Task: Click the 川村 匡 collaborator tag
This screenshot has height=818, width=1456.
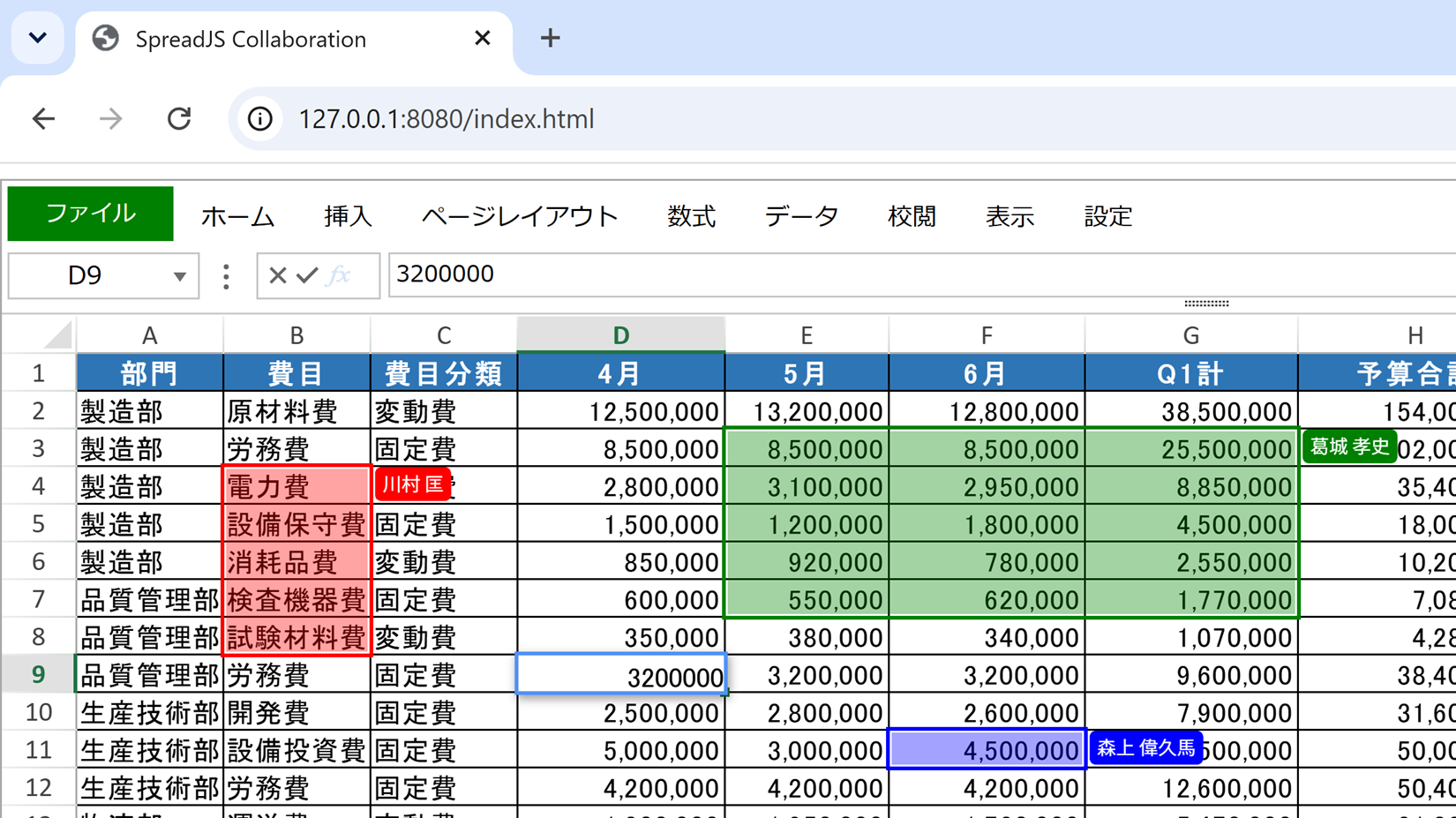Action: coord(413,484)
